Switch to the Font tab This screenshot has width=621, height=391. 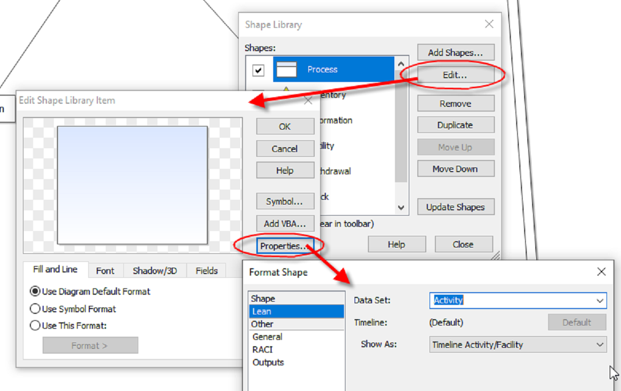pyautogui.click(x=105, y=271)
